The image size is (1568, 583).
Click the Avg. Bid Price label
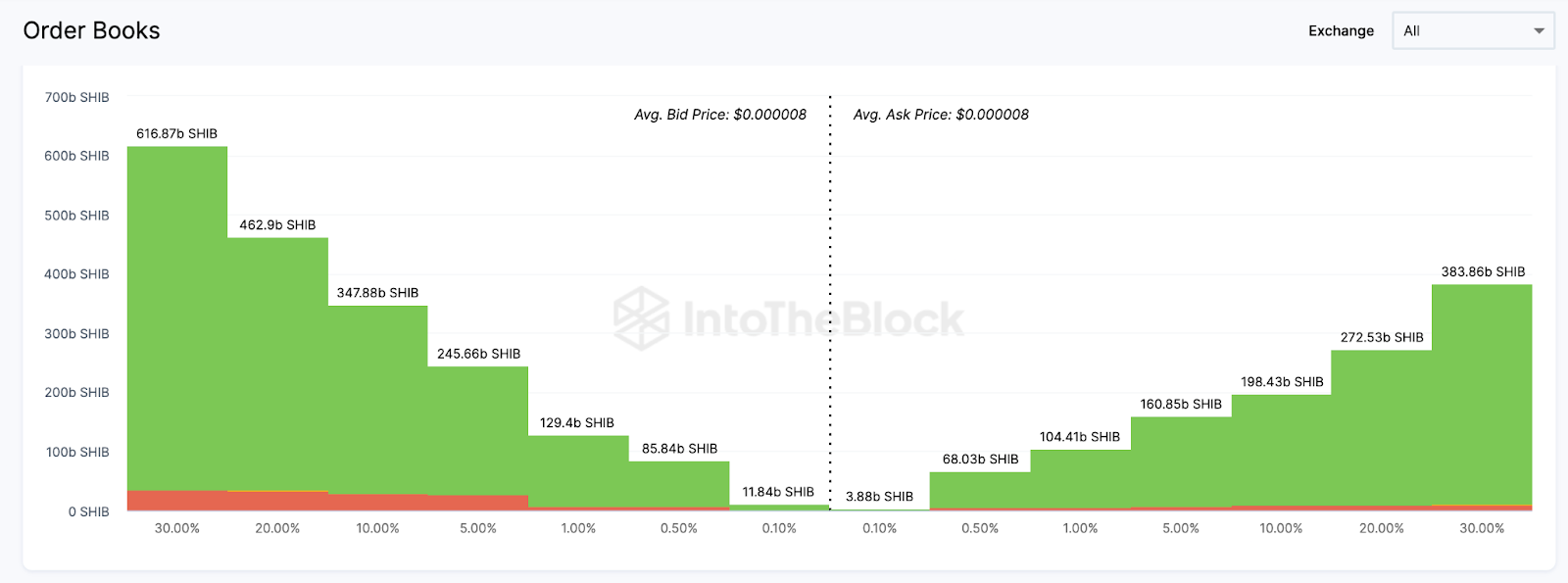tap(720, 115)
